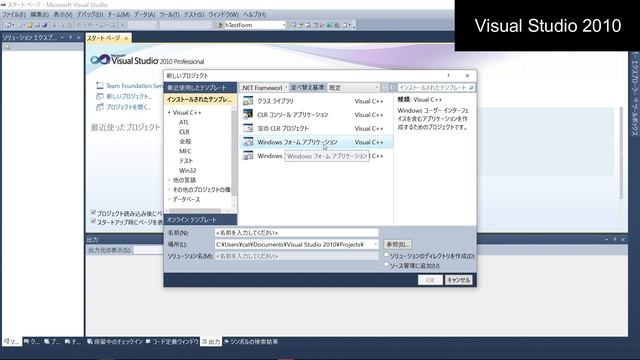Open the .NET Framework version dropdown
640x360 pixels.
point(264,88)
